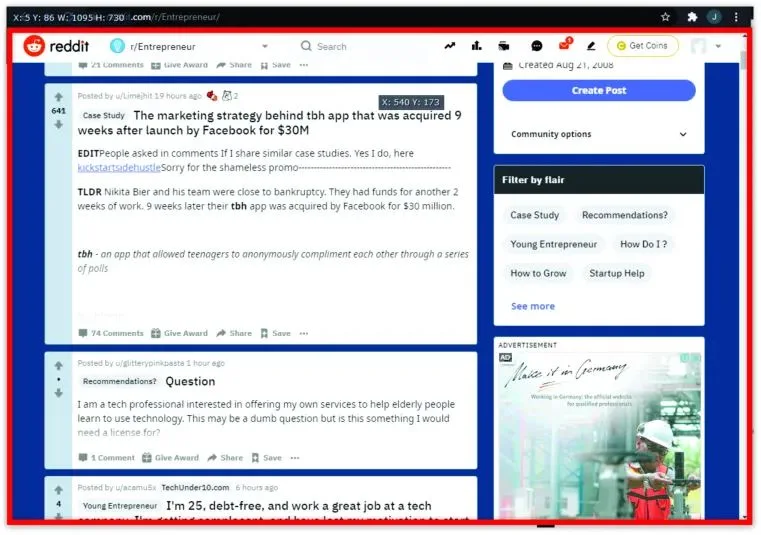Open the Popular trending arrow icon
This screenshot has height=535, width=761.
coord(450,46)
